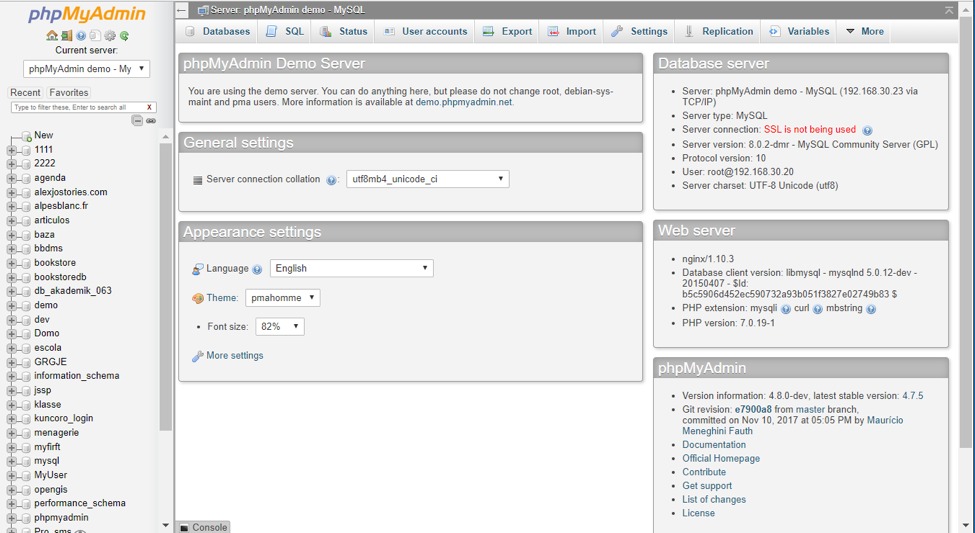Switch to the User accounts tab
This screenshot has height=533, width=975.
point(426,31)
